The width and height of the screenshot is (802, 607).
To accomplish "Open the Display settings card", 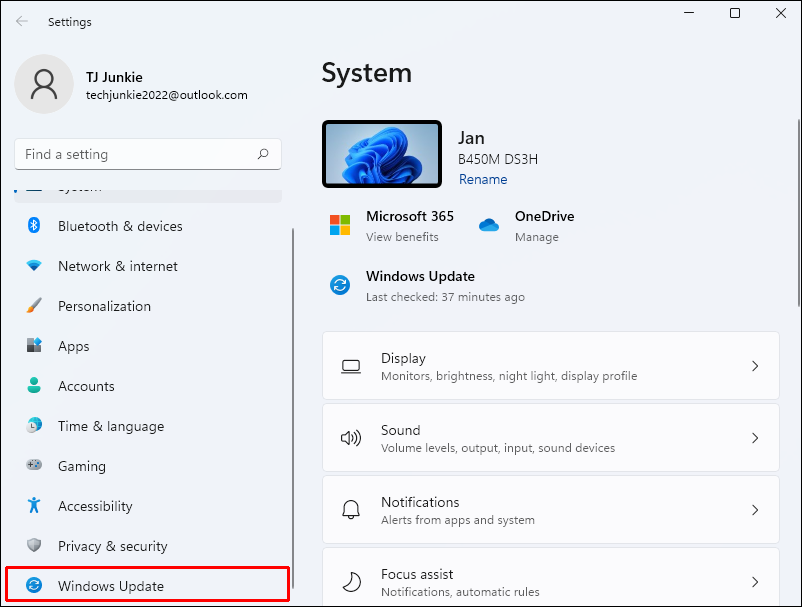I will pos(551,366).
